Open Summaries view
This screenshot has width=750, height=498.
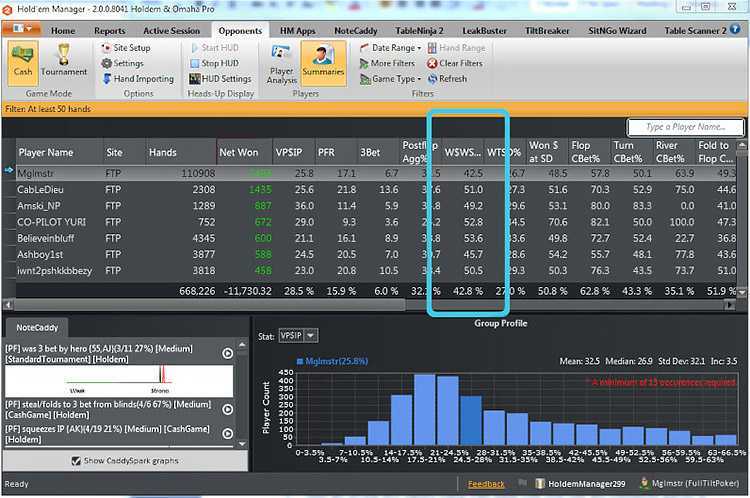(323, 63)
